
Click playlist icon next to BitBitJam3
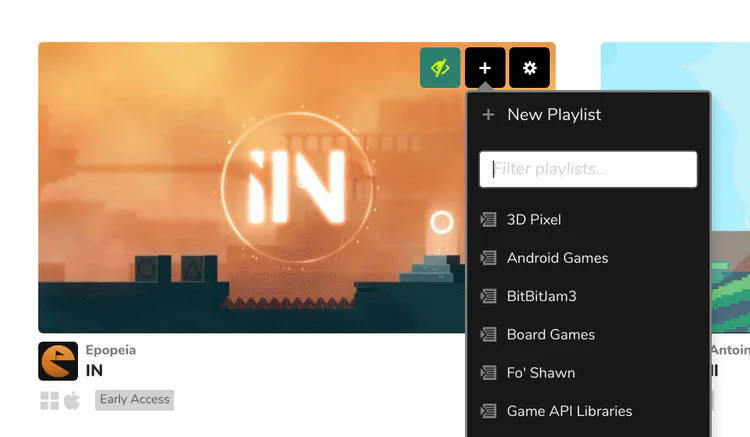488,296
